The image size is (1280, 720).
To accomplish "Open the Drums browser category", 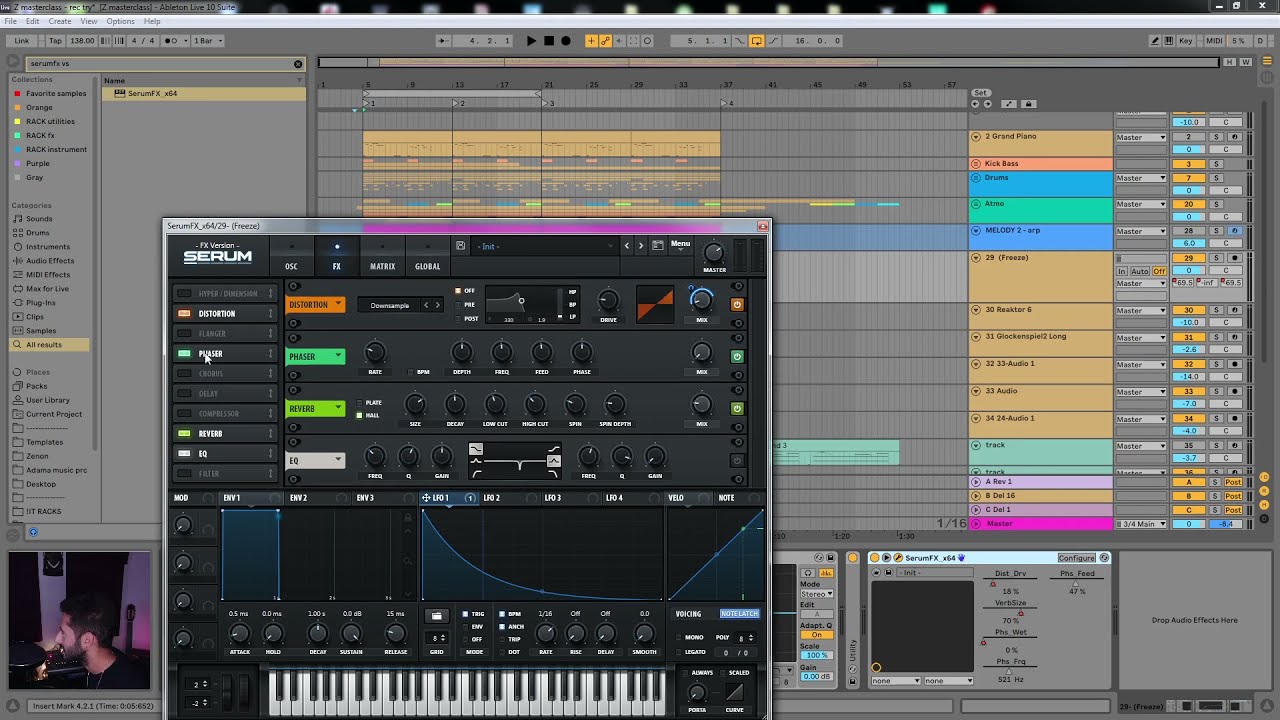I will tap(38, 233).
